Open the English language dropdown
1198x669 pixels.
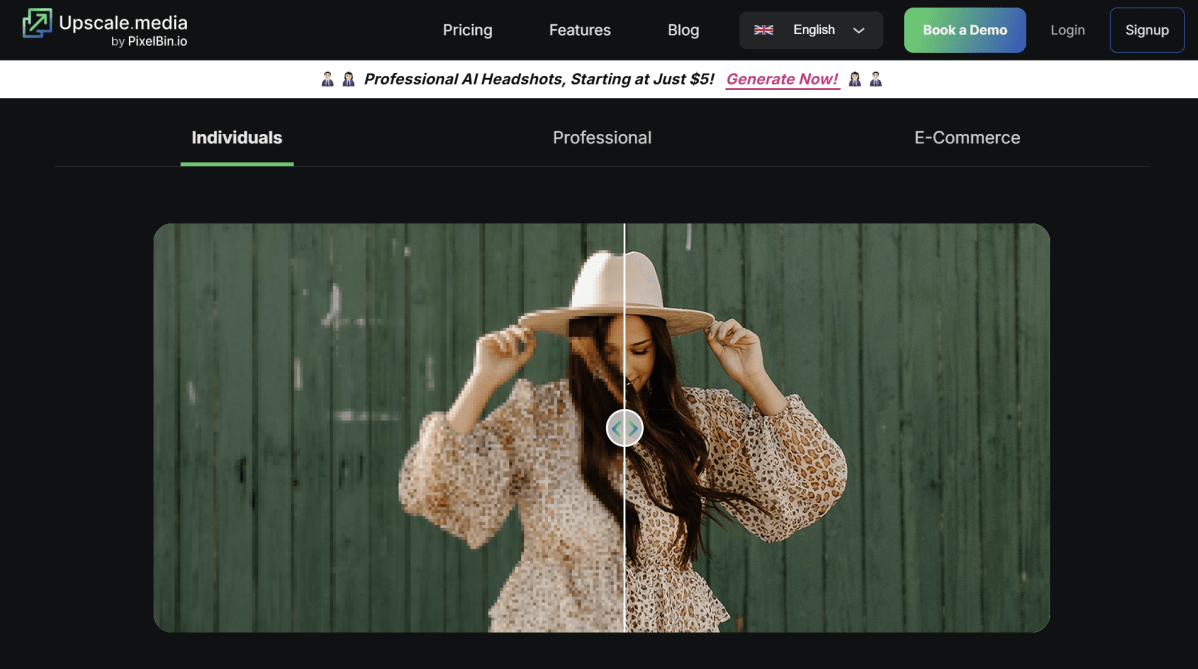(812, 30)
